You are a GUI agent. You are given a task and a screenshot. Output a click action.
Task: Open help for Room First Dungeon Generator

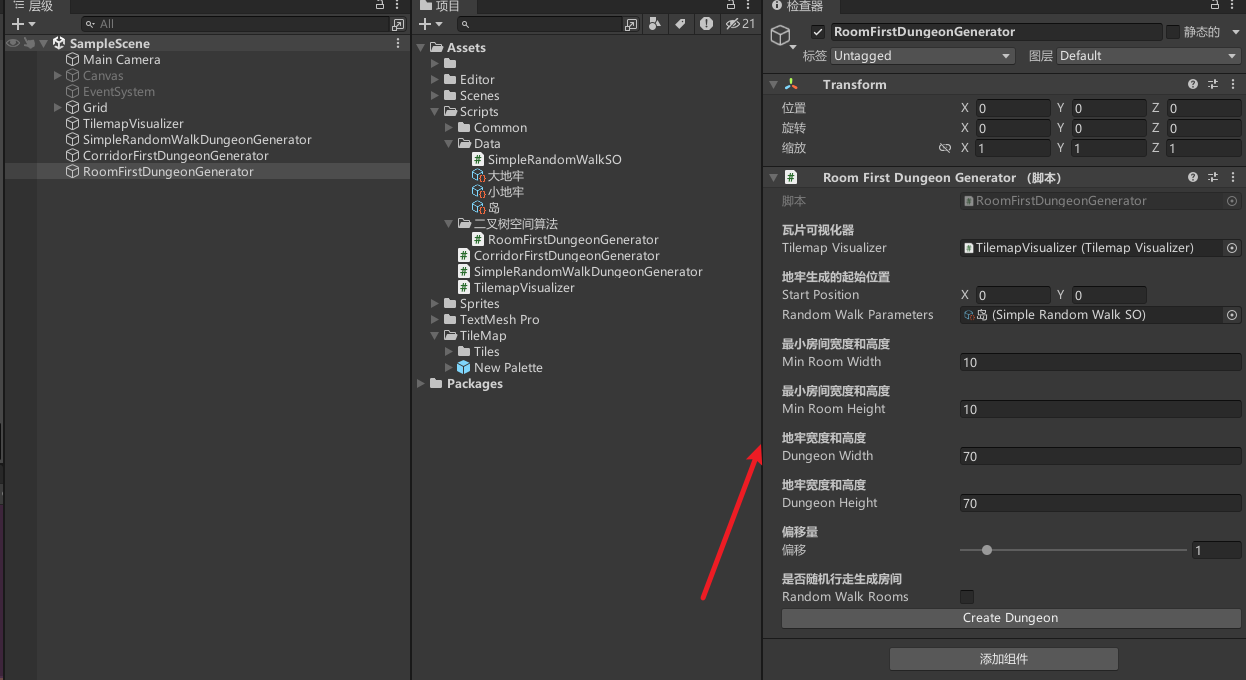(1192, 177)
